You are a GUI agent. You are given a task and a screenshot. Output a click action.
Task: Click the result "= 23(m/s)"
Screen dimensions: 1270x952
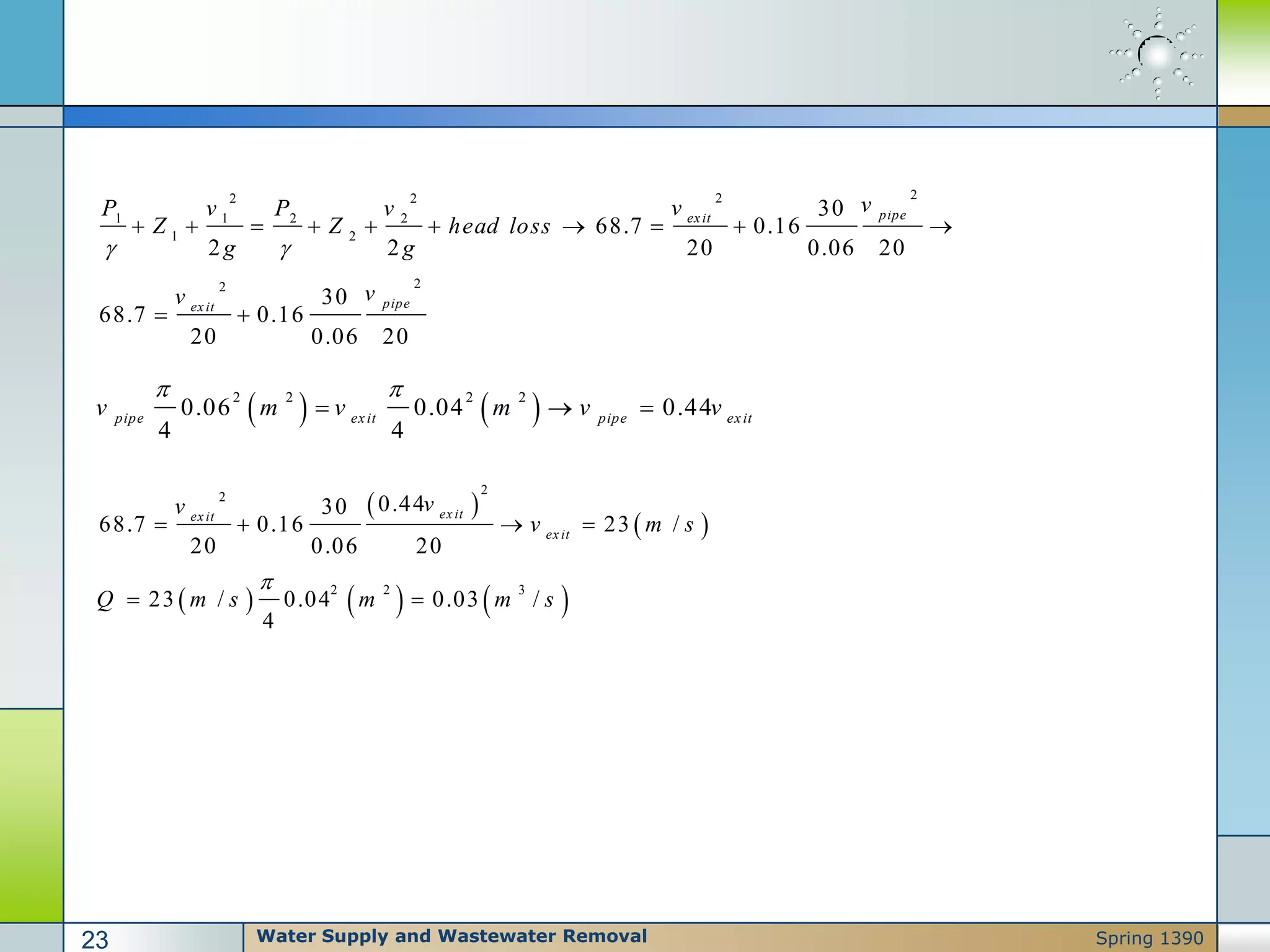click(646, 526)
